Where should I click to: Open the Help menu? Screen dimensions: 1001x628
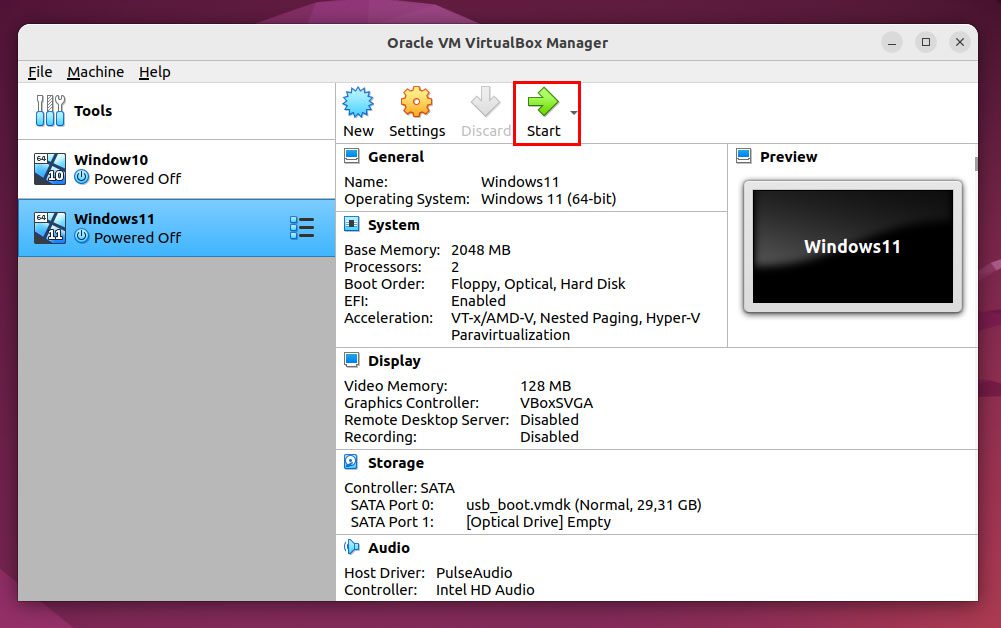tap(155, 72)
